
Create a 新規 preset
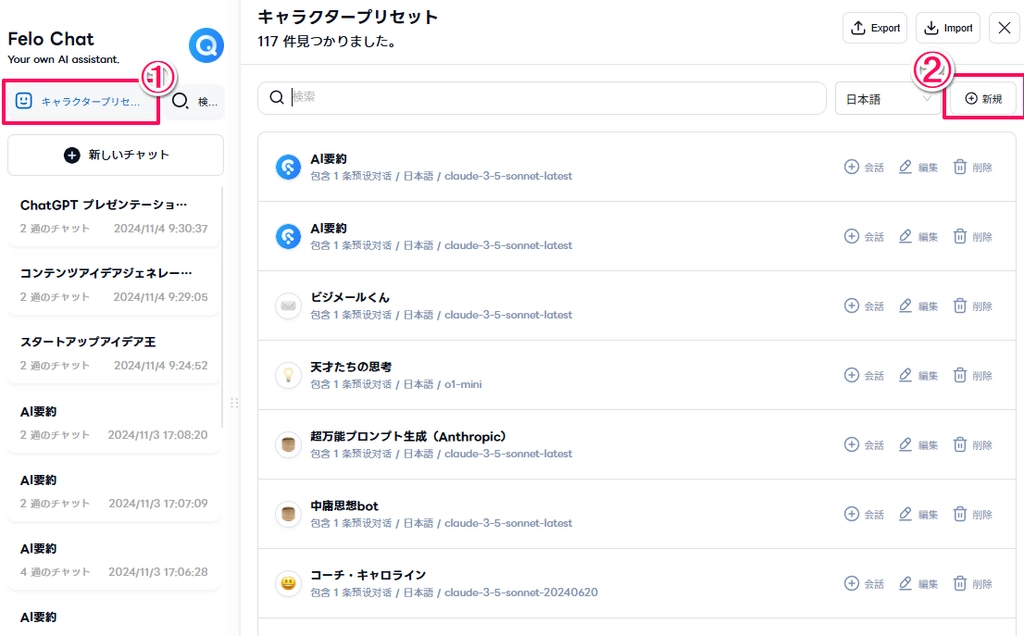[x=983, y=99]
